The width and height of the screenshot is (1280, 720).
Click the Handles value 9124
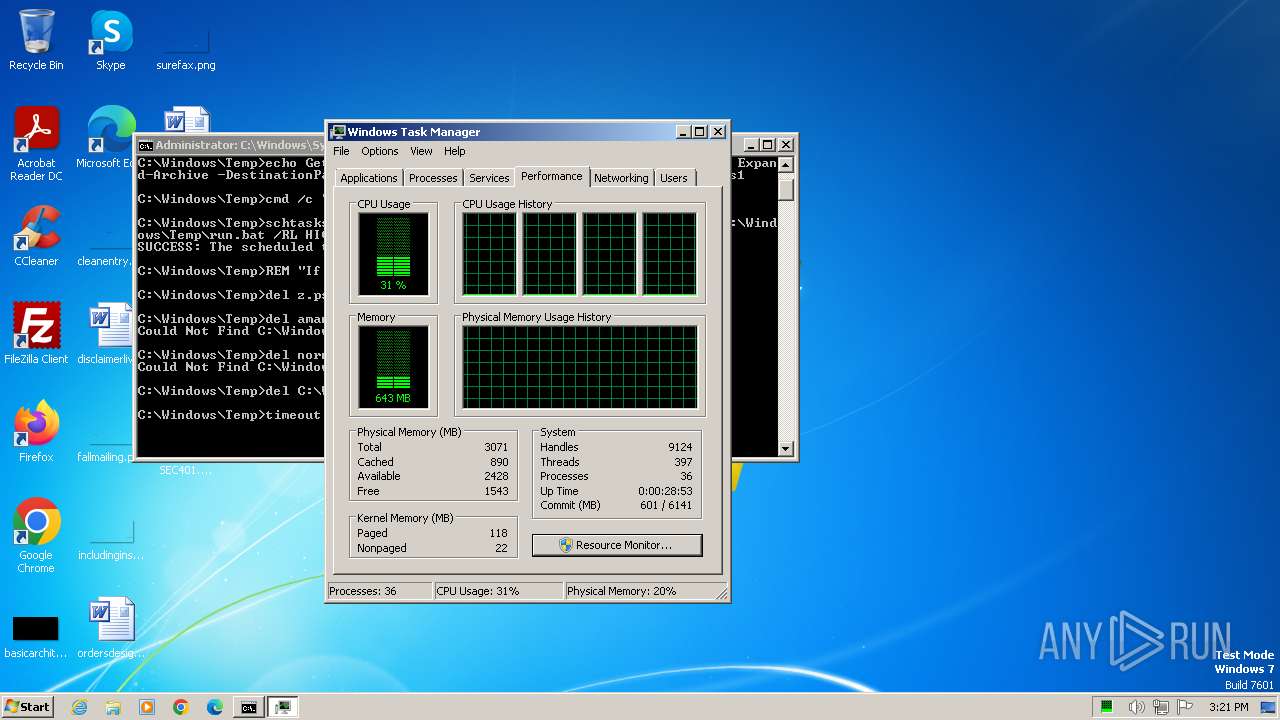pos(680,447)
